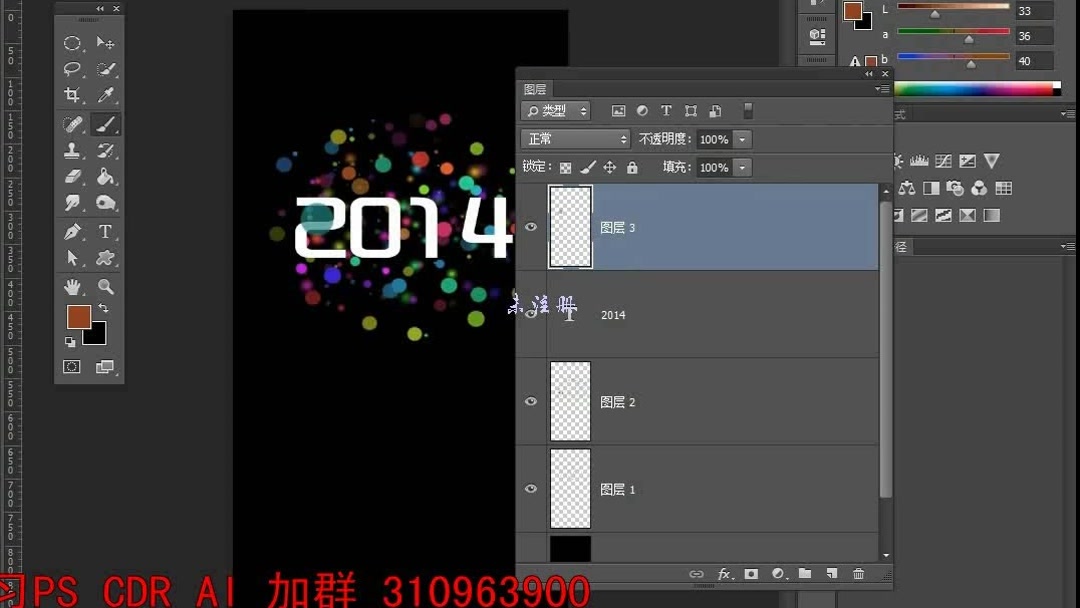Viewport: 1080px width, 608px height.
Task: Hide the 图层 2 layer
Action: tap(531, 401)
